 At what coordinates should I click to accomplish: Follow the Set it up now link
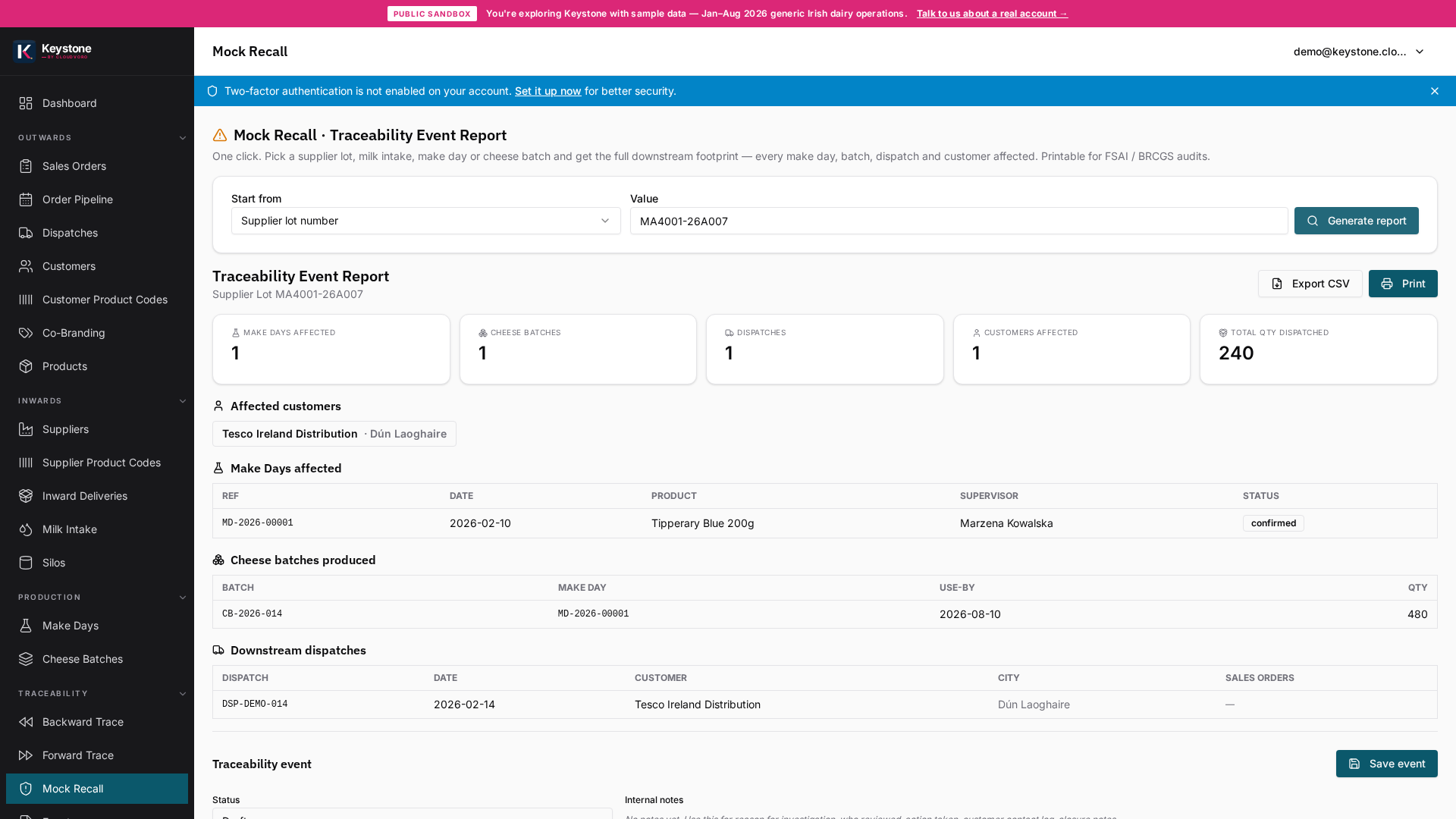tap(548, 91)
